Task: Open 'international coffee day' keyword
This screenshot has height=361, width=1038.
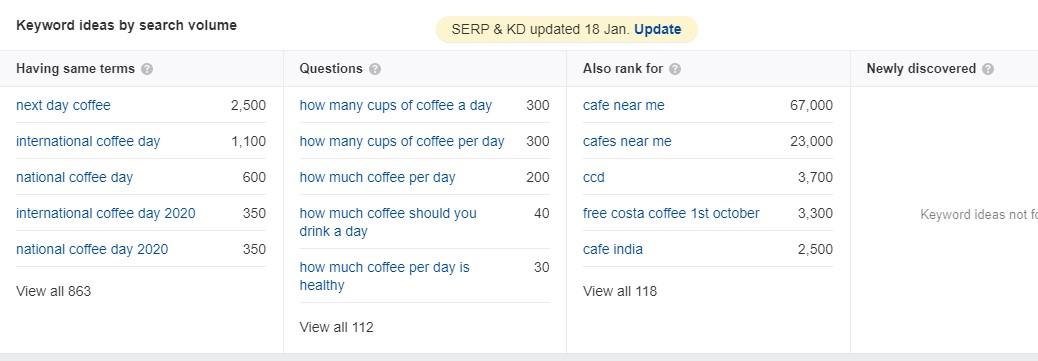Action: [88, 141]
